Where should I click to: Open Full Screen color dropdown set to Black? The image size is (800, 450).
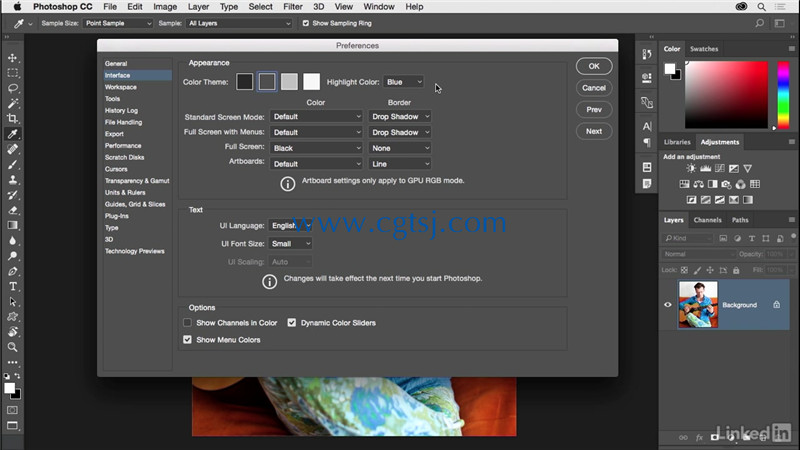pyautogui.click(x=316, y=148)
